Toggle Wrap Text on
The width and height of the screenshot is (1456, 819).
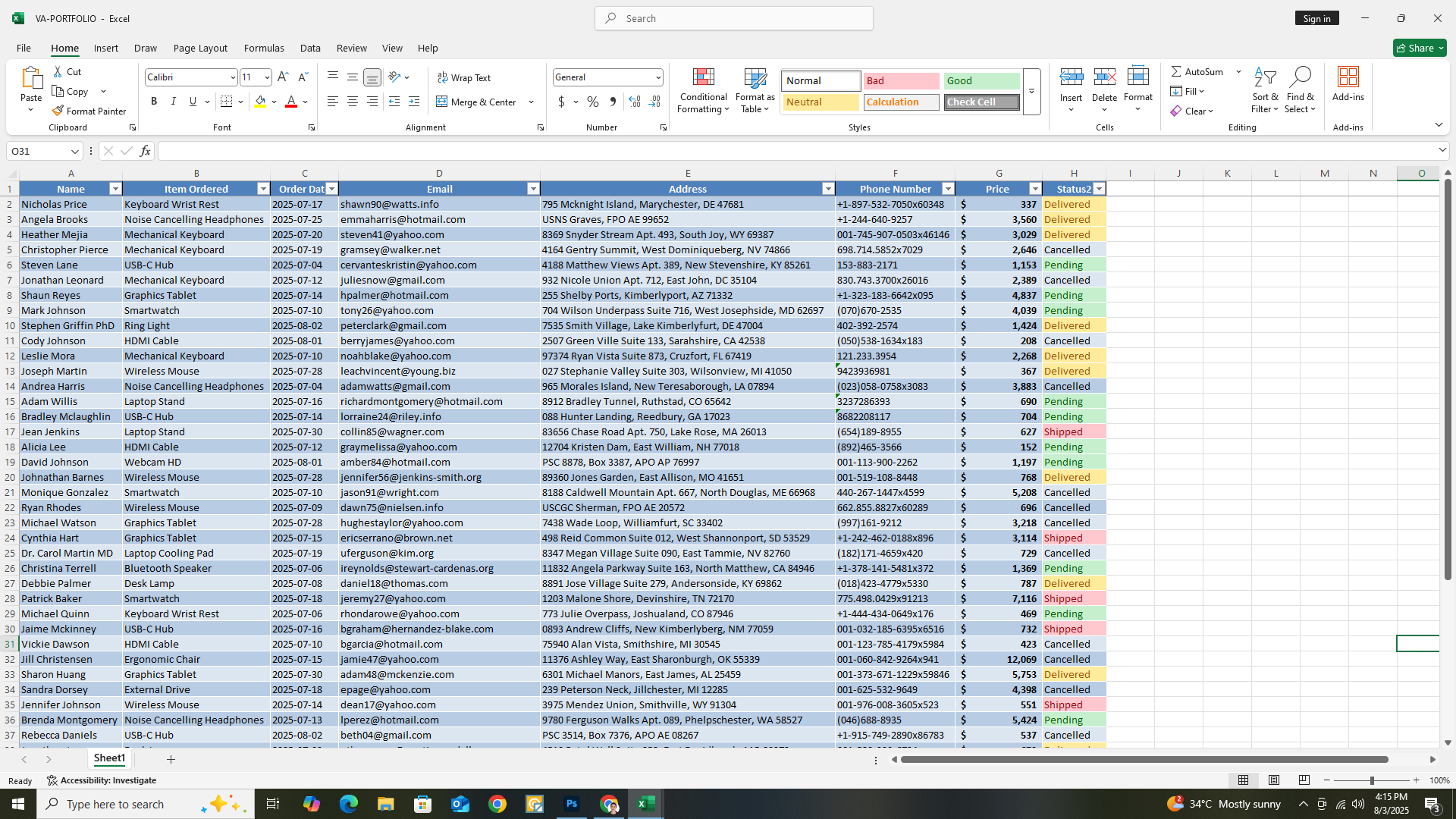[464, 77]
